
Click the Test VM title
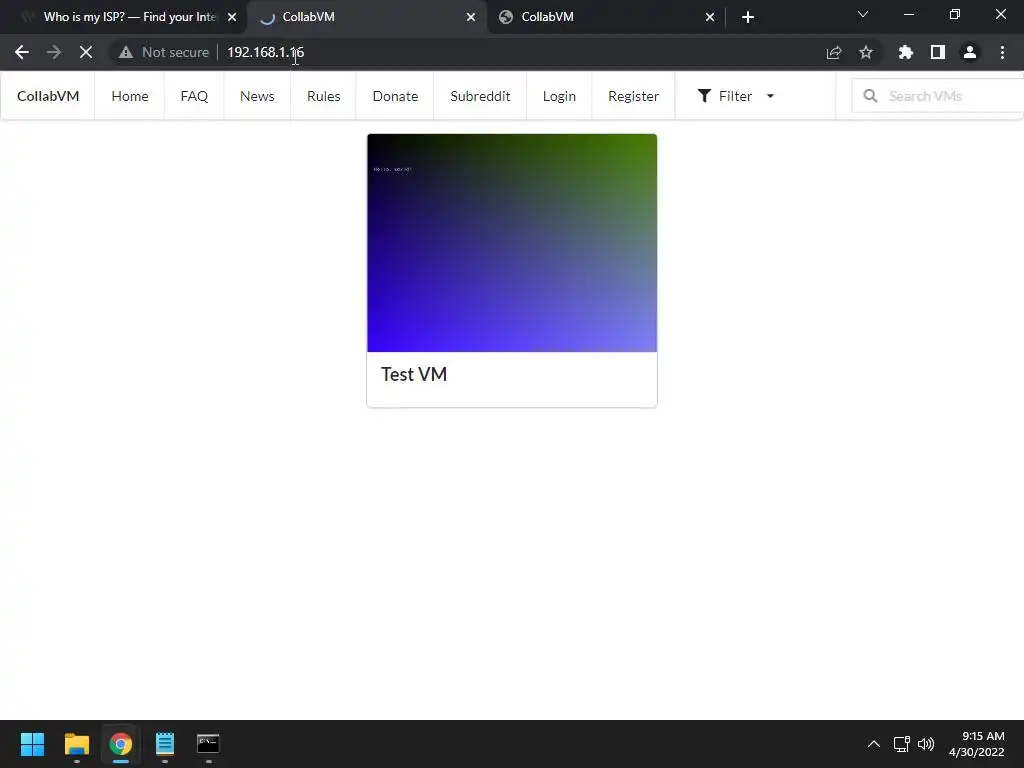point(414,374)
